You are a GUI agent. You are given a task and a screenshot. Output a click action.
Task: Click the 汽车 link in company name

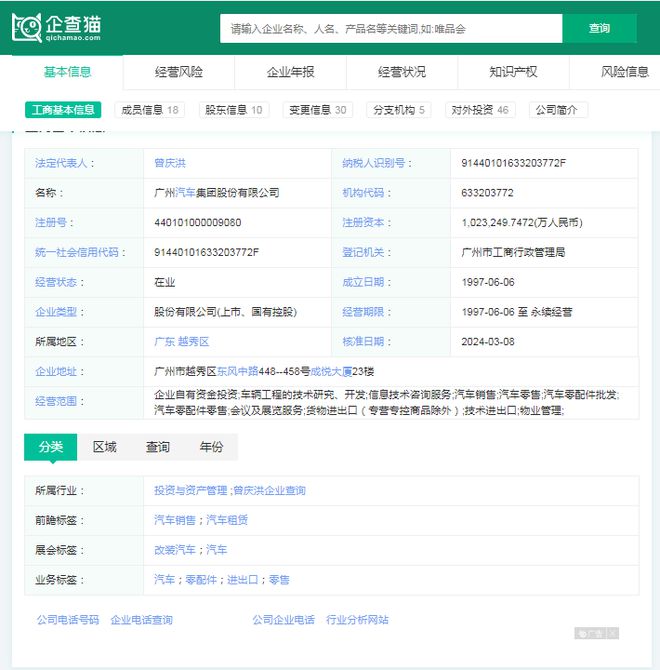coord(185,193)
